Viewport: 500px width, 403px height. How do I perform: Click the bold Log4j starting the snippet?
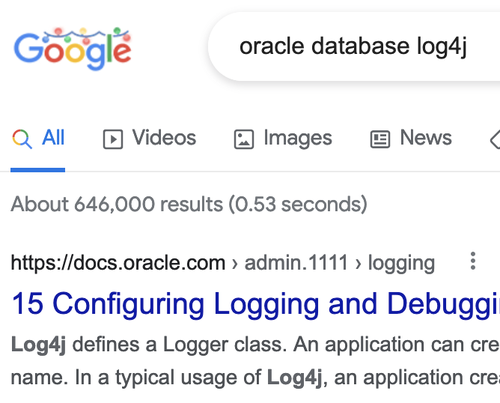[x=38, y=344]
